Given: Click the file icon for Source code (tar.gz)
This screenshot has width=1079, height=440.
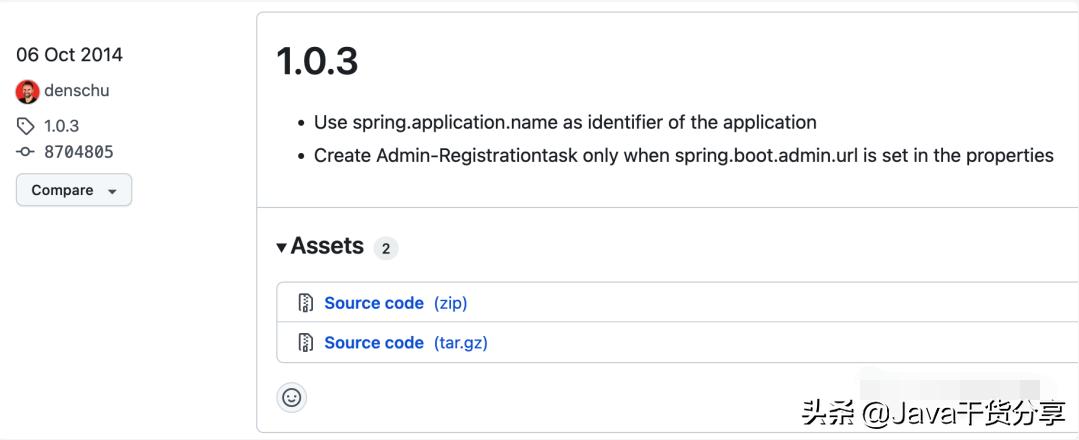Looking at the screenshot, I should pos(306,343).
